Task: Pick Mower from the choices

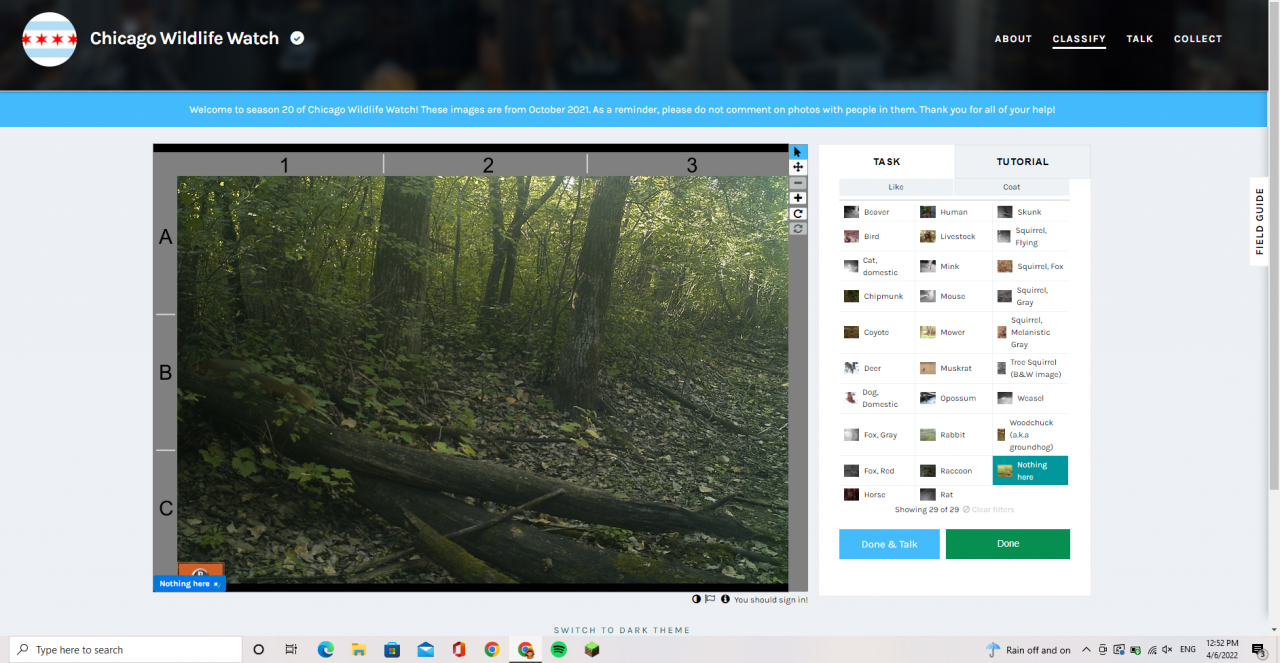Action: pyautogui.click(x=954, y=332)
